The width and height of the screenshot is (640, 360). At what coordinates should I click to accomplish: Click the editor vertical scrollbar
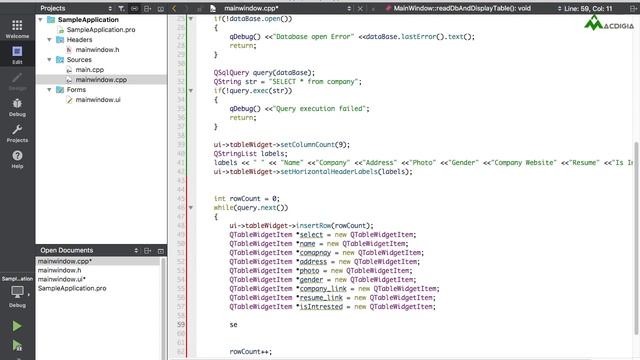click(636, 237)
